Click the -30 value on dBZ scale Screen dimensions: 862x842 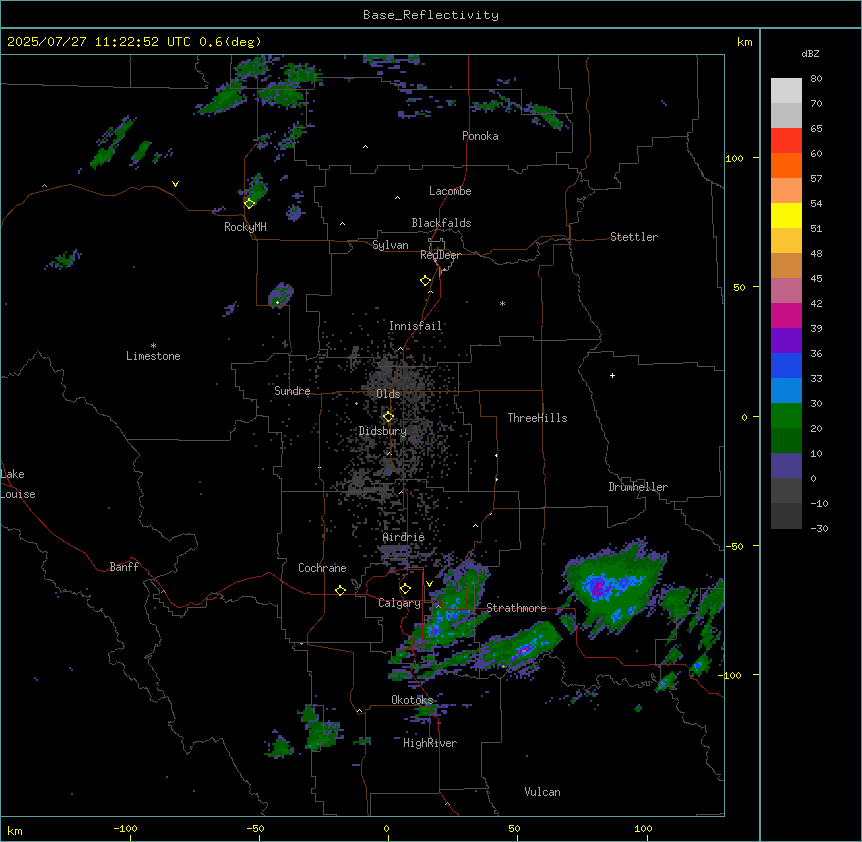(819, 528)
